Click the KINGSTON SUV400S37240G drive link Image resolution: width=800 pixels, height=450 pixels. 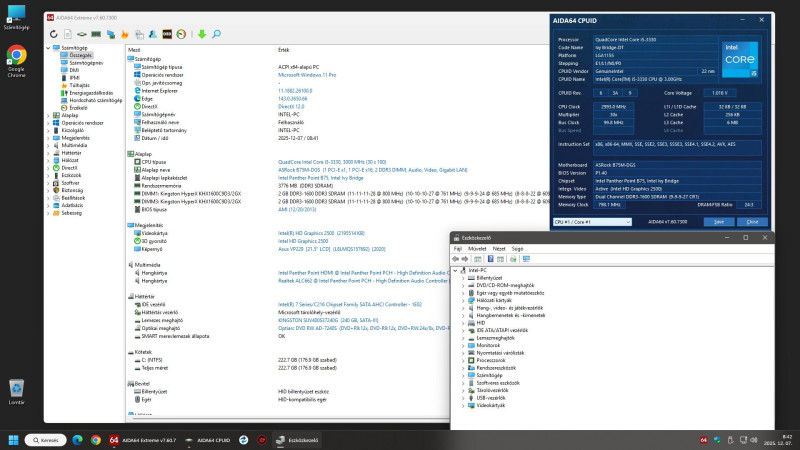point(328,320)
